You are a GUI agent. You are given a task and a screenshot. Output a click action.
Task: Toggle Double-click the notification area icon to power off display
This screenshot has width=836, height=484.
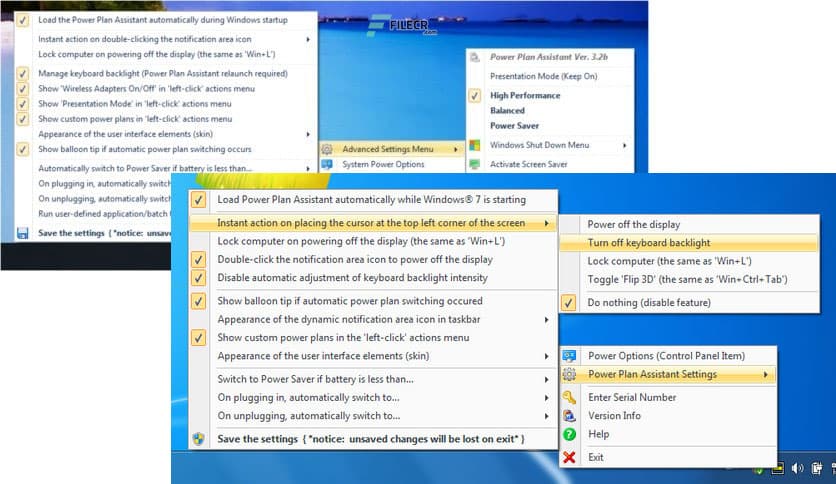pyautogui.click(x=198, y=260)
